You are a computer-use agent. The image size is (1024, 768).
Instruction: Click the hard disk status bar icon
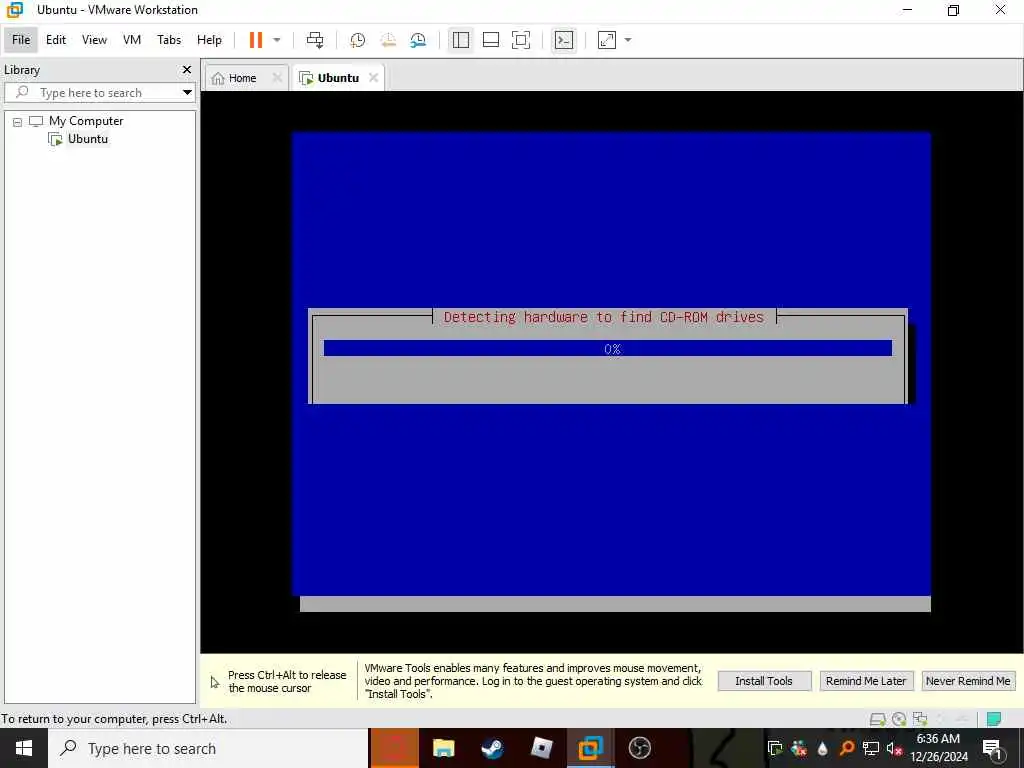878,719
